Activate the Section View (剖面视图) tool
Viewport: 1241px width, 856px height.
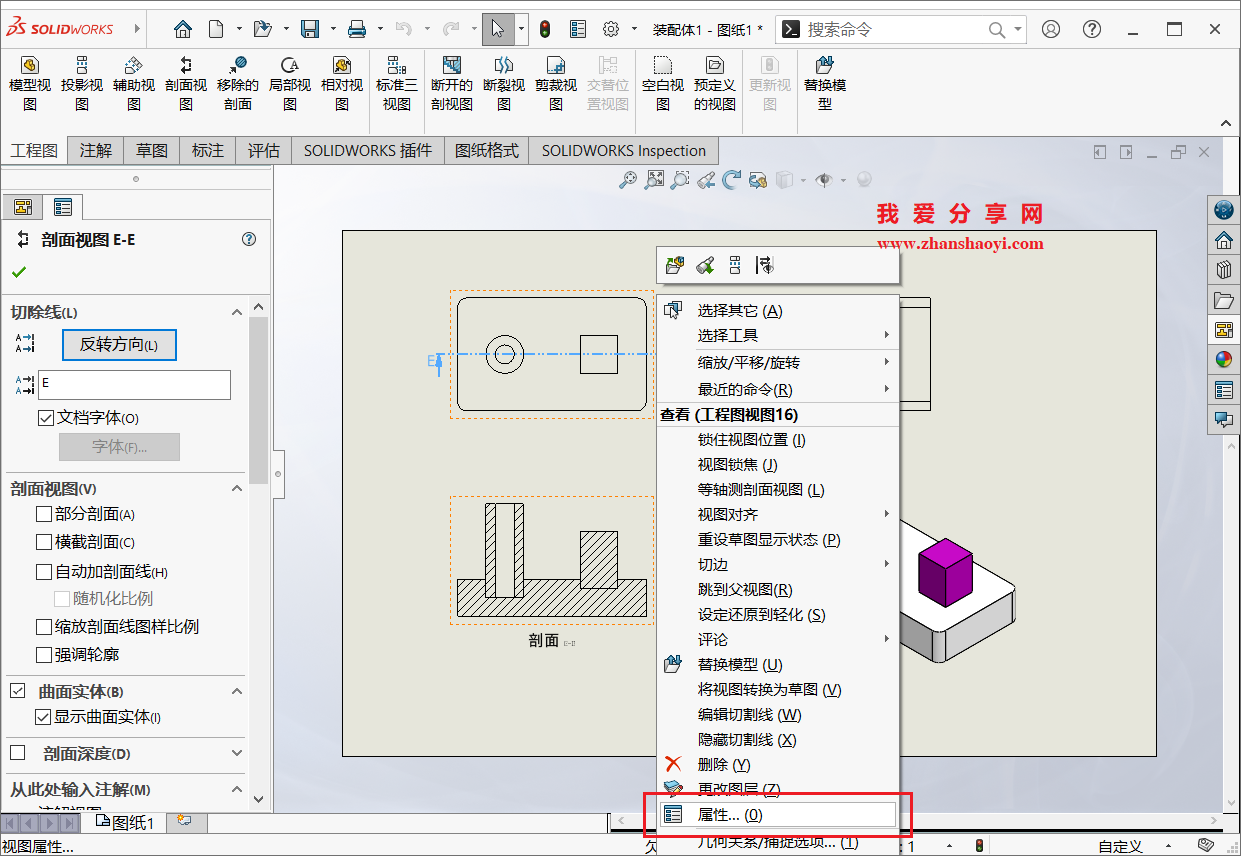point(186,83)
